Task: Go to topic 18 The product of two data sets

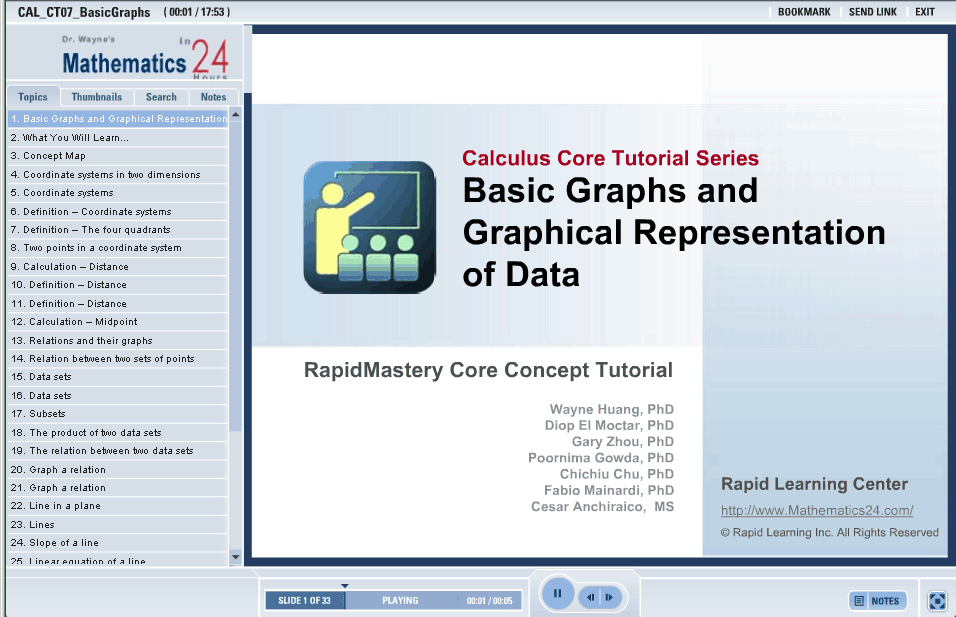Action: pyautogui.click(x=118, y=433)
